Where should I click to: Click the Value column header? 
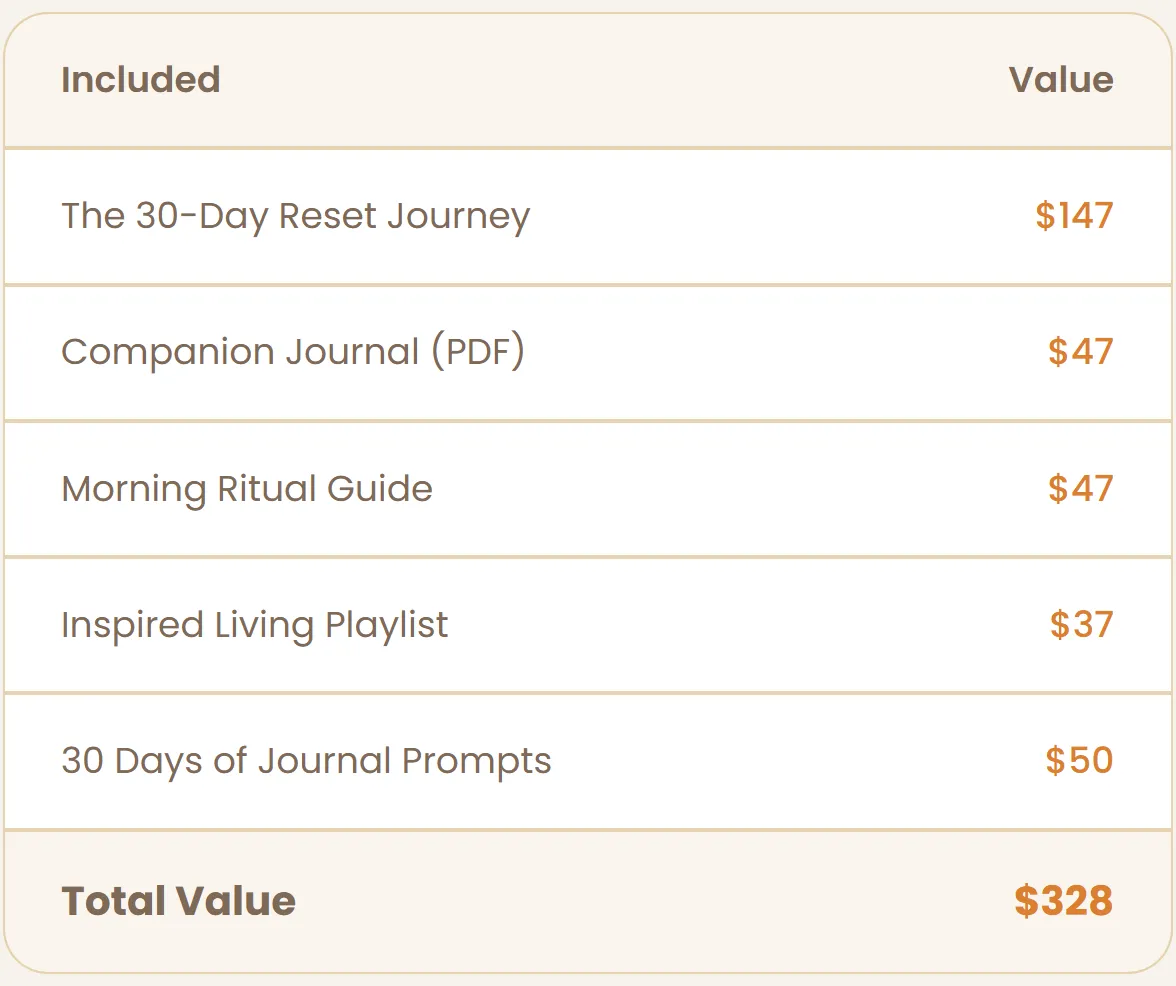coord(1060,80)
